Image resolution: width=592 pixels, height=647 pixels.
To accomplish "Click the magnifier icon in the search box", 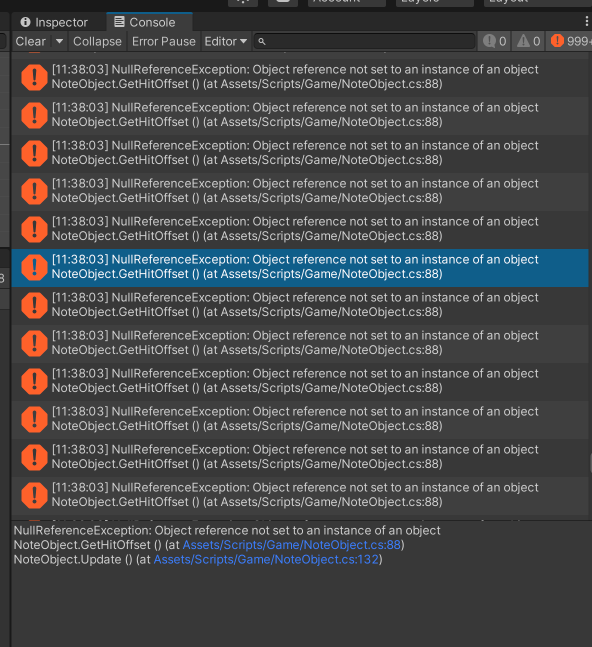I will [x=262, y=41].
